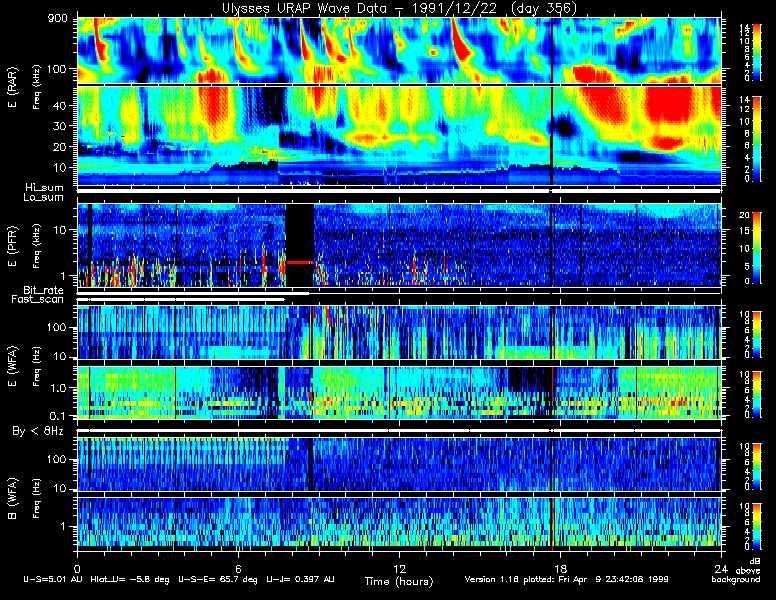
Task: Click the bottom B WFA spectrogram panel
Action: pyautogui.click(x=399, y=522)
